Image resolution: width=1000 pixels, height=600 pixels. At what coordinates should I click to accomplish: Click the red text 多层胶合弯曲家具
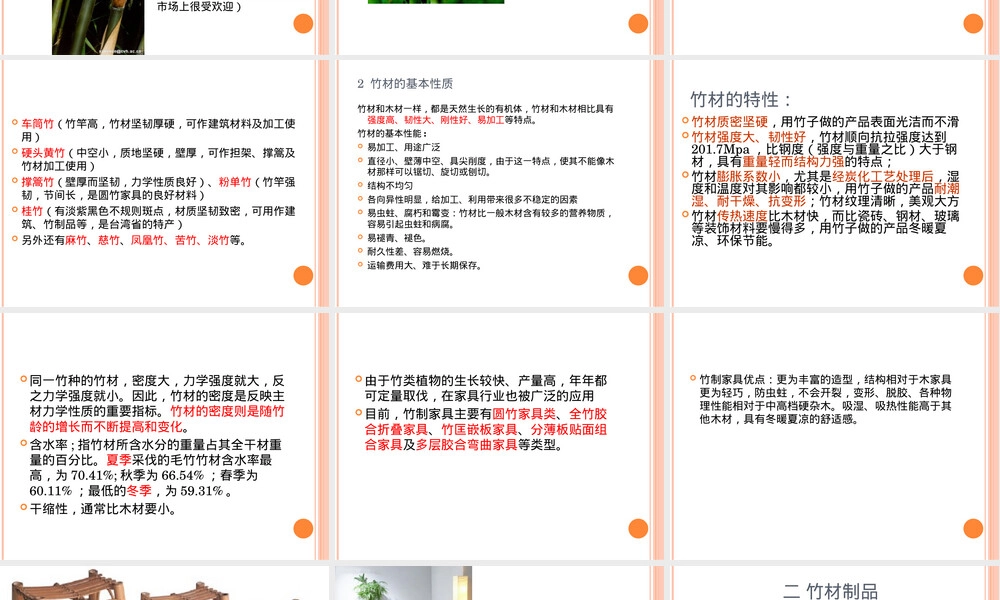(467, 444)
